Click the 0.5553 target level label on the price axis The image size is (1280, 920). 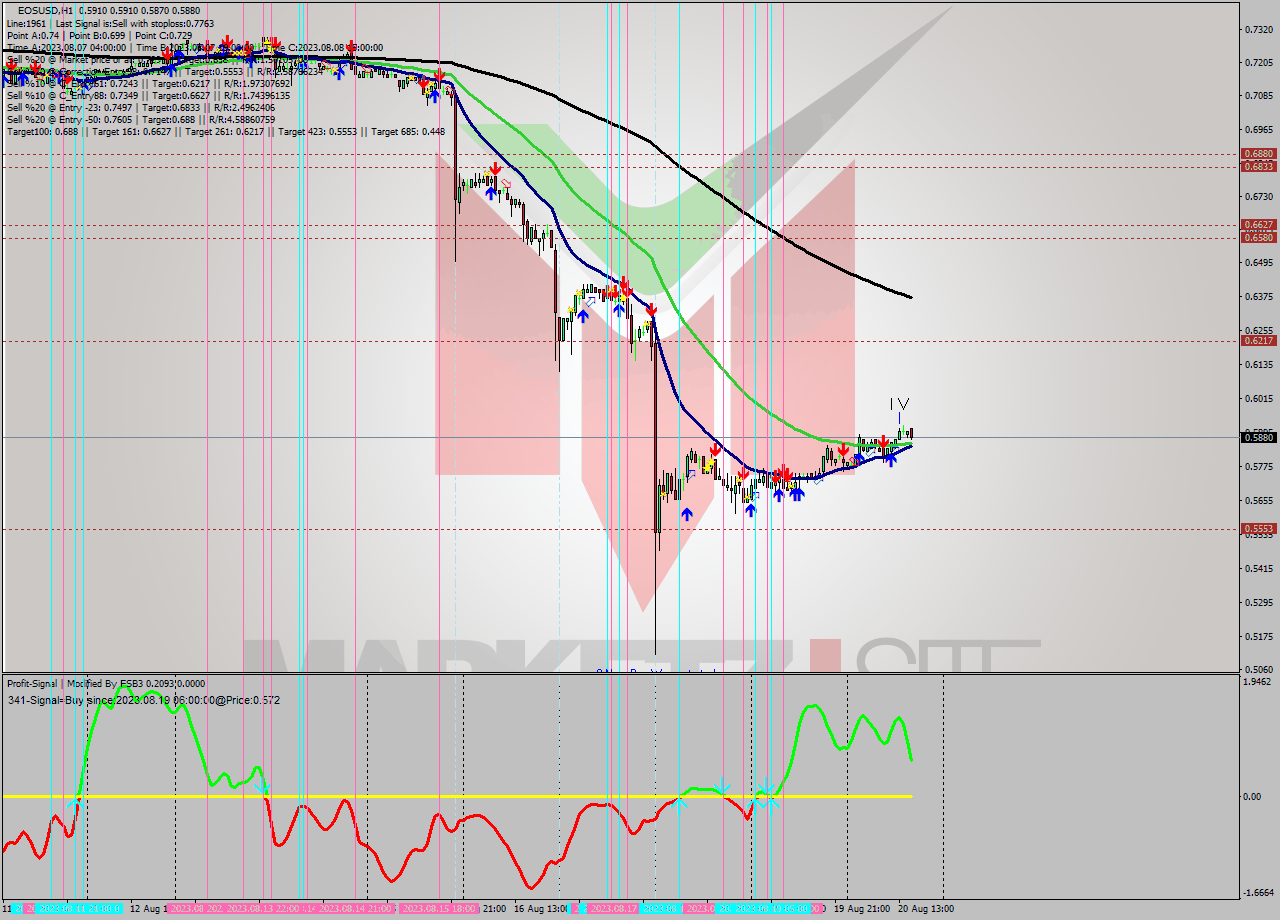[1258, 527]
